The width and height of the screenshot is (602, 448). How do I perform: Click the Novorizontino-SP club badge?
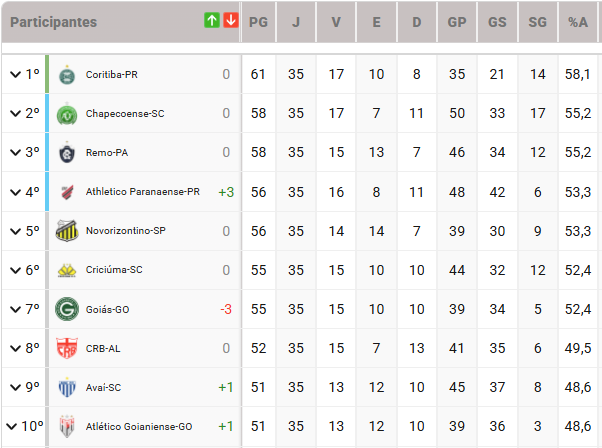67,230
